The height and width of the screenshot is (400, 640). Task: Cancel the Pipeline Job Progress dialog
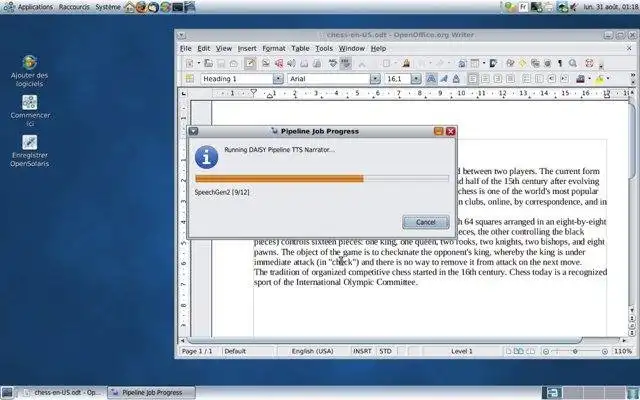pos(426,222)
